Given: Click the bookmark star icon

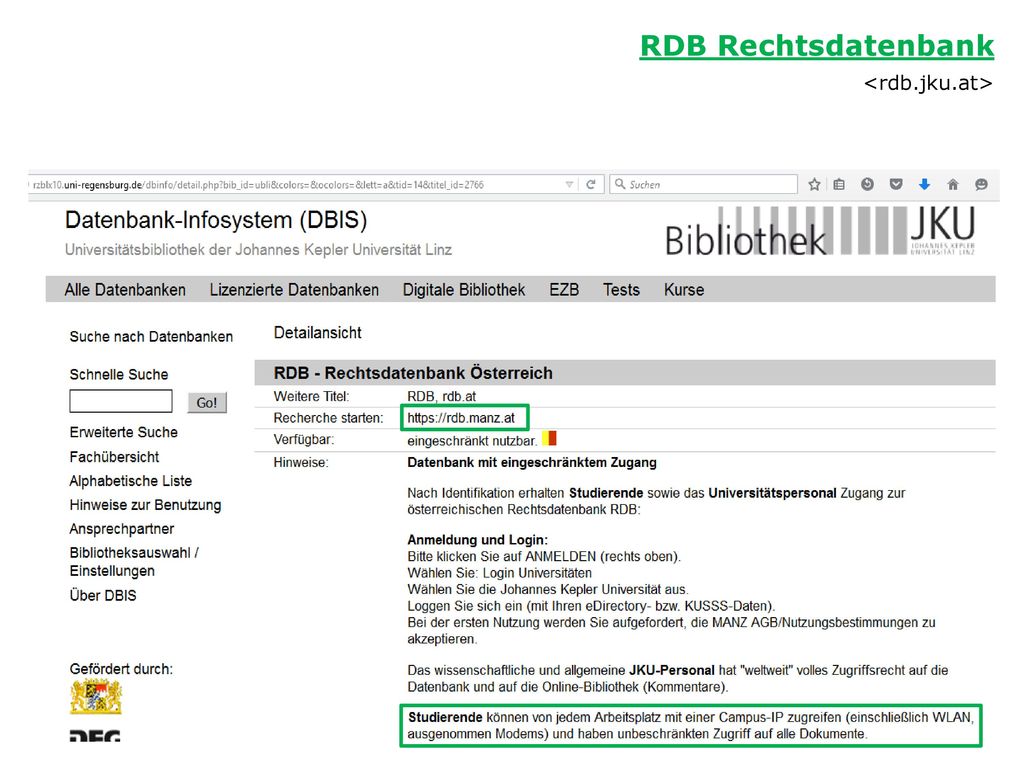Looking at the screenshot, I should (814, 185).
